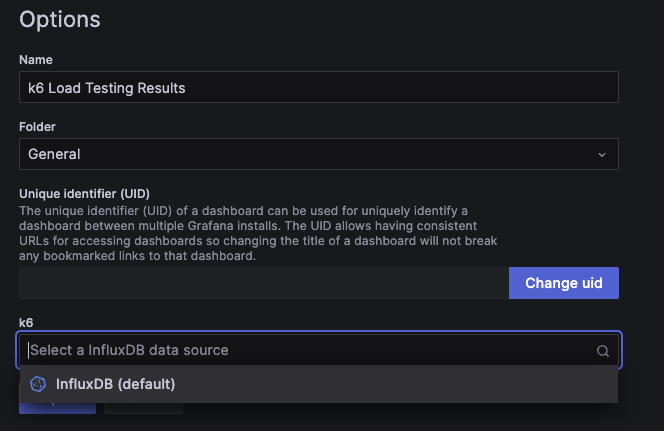Click the Folder field label

click(37, 127)
